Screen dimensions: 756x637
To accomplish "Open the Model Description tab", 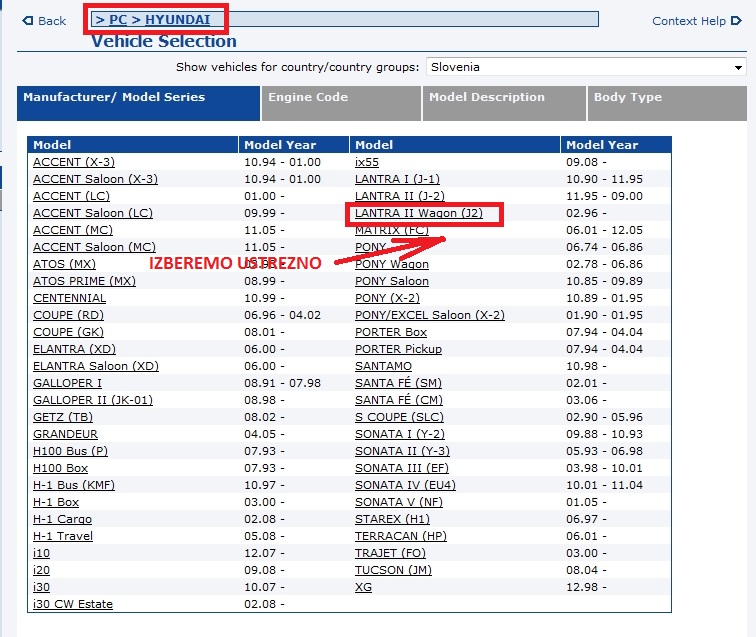I will point(504,103).
